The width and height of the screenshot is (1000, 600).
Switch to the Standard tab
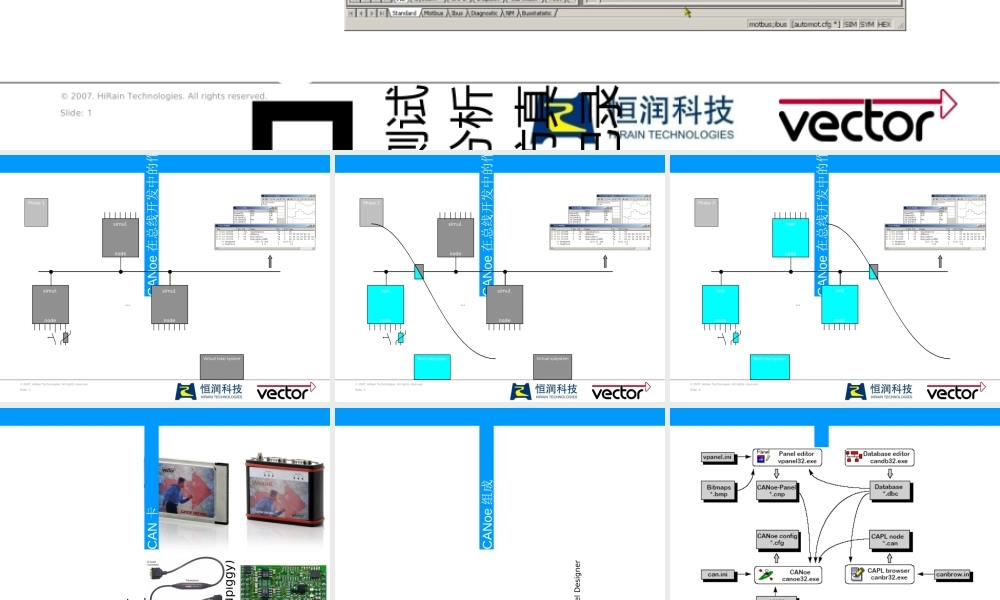pos(404,13)
